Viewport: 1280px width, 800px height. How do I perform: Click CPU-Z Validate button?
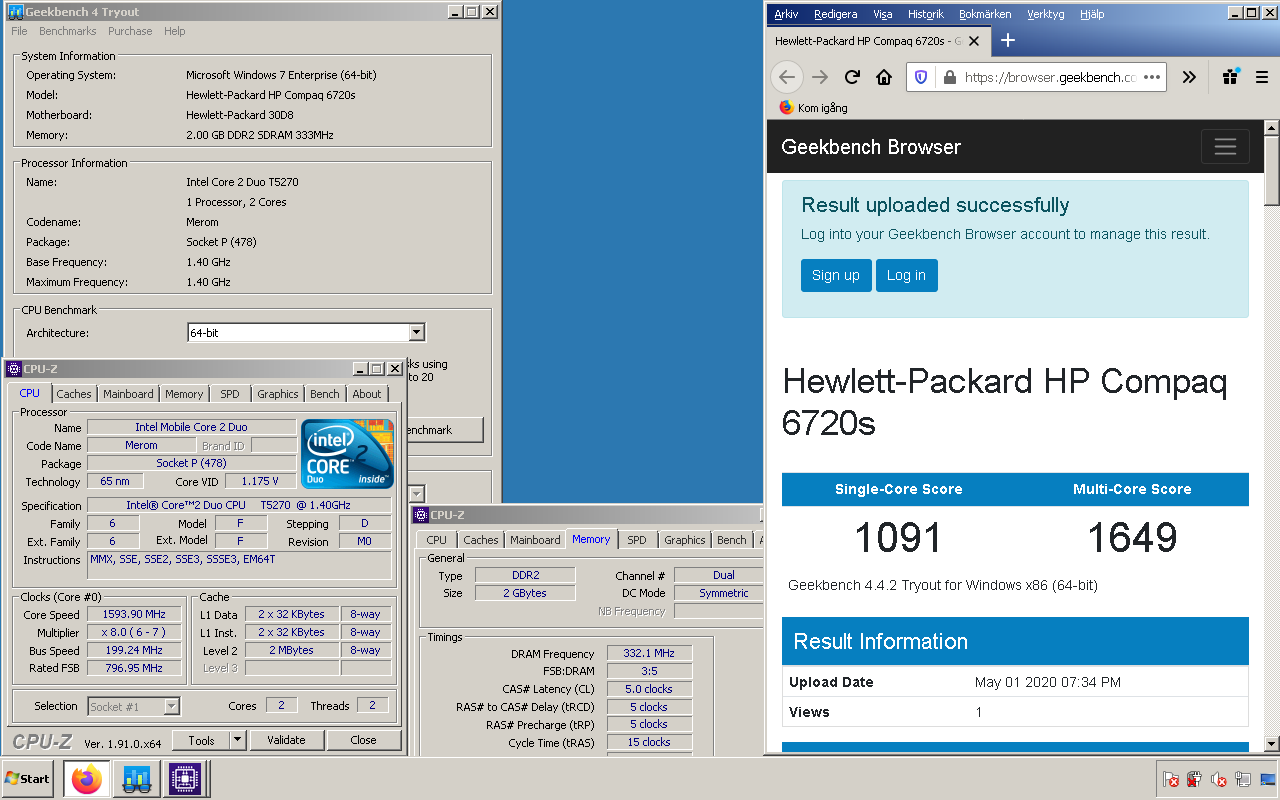[286, 740]
